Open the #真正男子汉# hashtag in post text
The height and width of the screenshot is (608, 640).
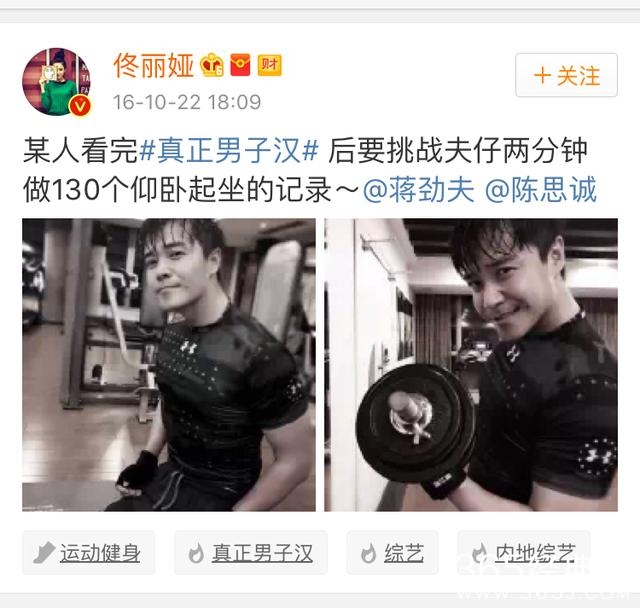point(229,151)
